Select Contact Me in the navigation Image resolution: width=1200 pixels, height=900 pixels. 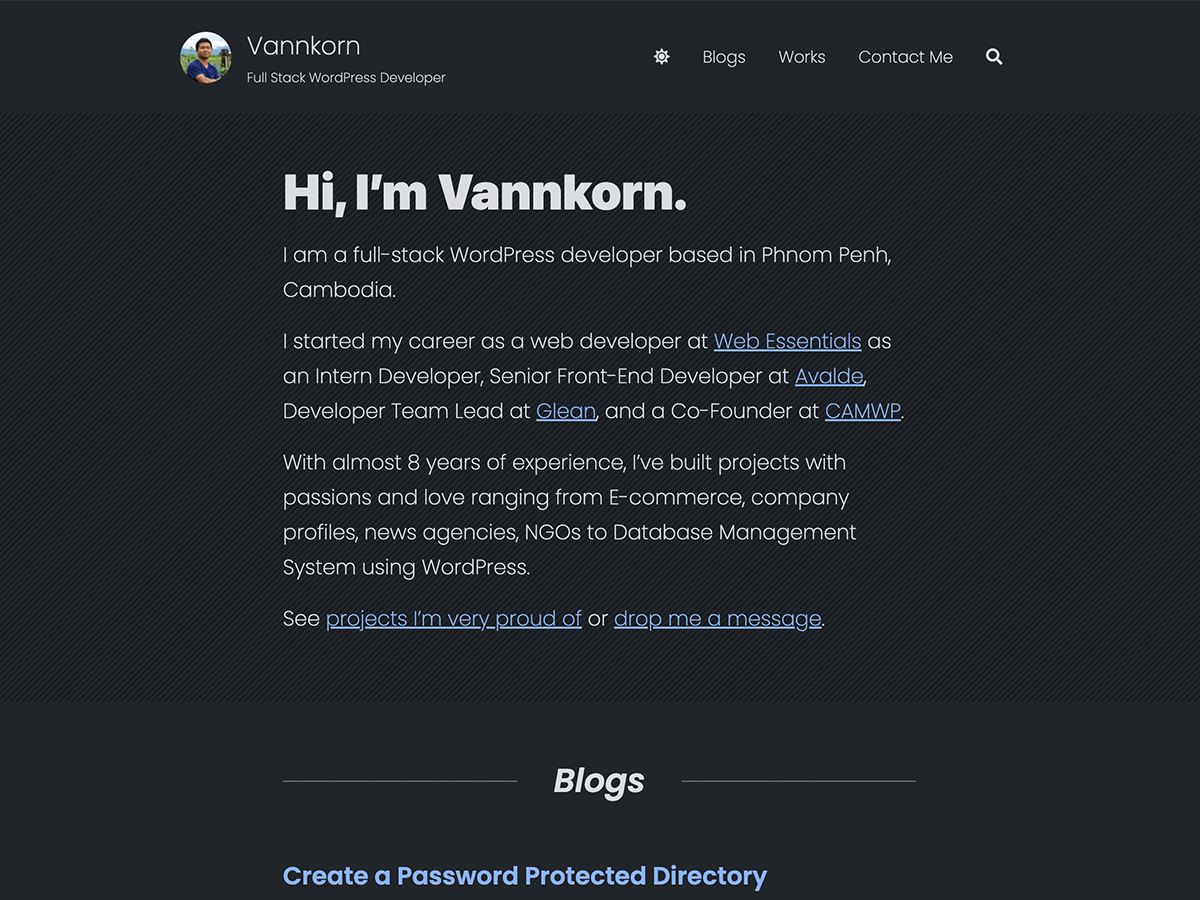click(x=905, y=57)
